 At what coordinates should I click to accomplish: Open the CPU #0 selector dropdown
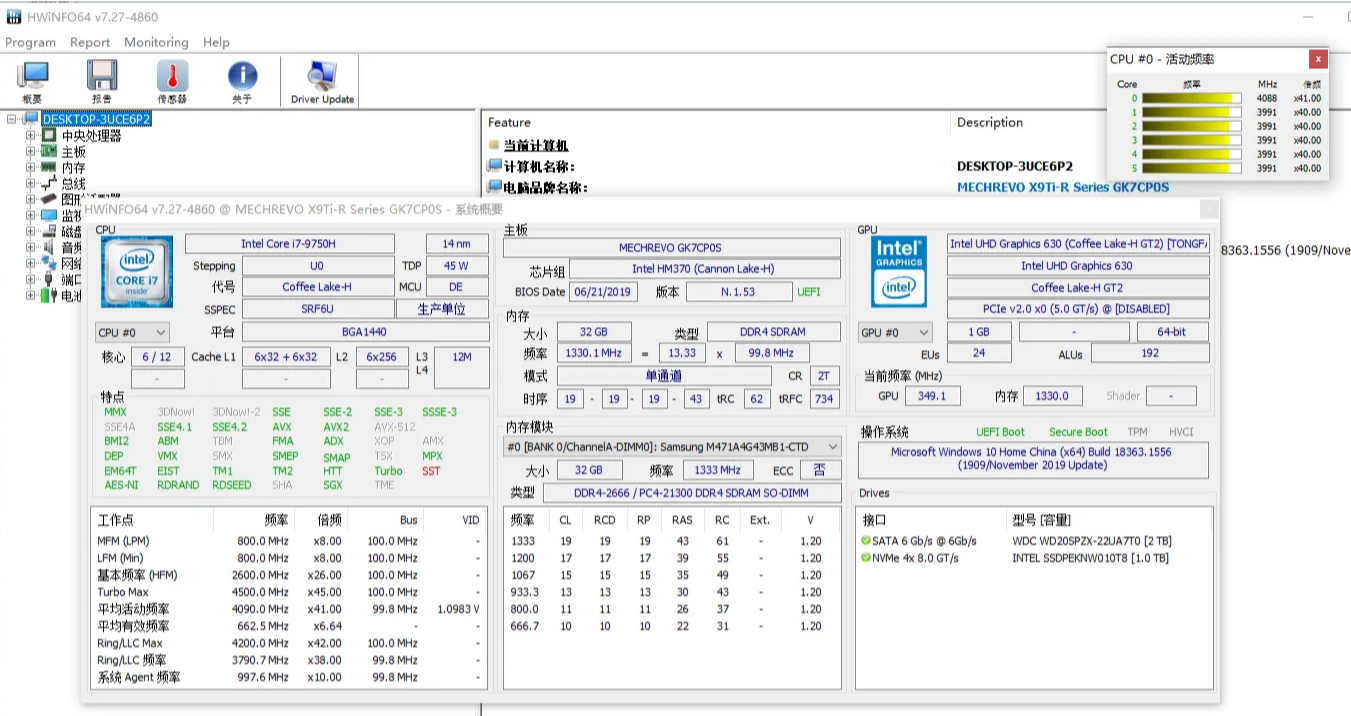132,332
